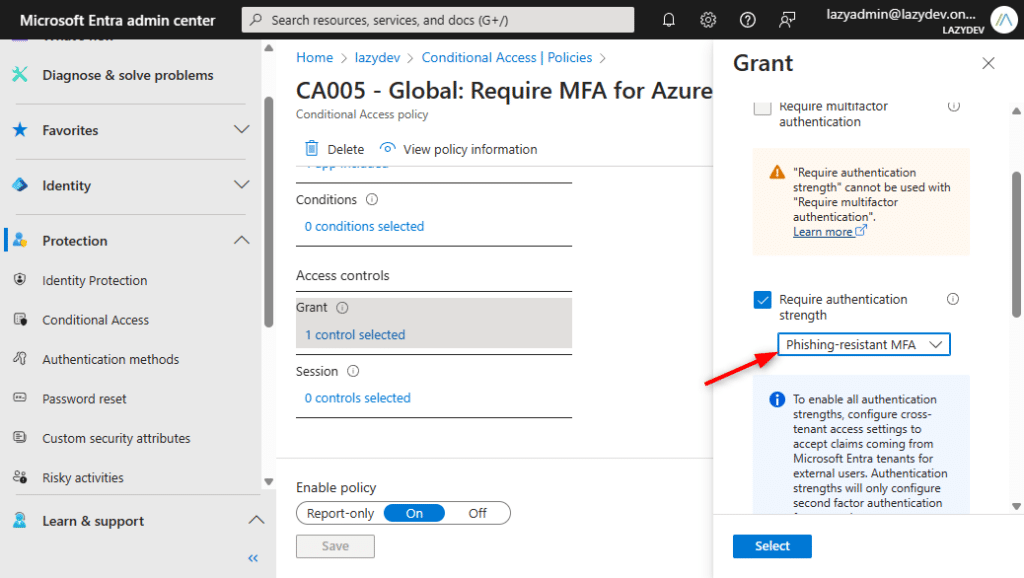This screenshot has height=578, width=1024.
Task: Uncheck Require authentication strength
Action: (x=763, y=299)
